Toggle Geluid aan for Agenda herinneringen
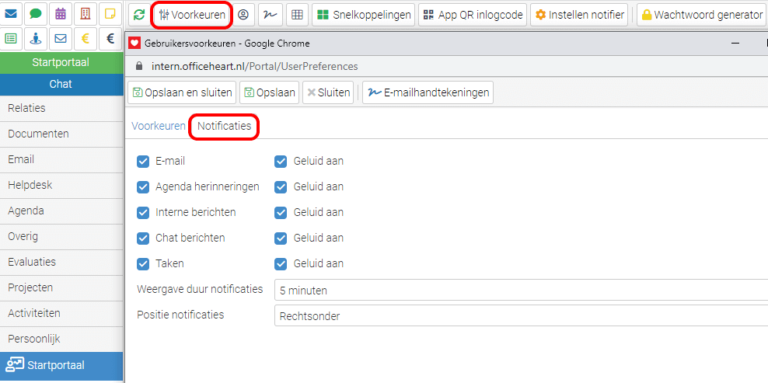Screen dimensions: 768x383 click(281, 187)
